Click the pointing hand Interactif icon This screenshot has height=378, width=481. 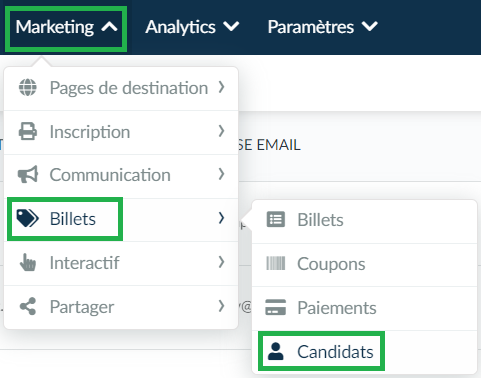(x=28, y=262)
